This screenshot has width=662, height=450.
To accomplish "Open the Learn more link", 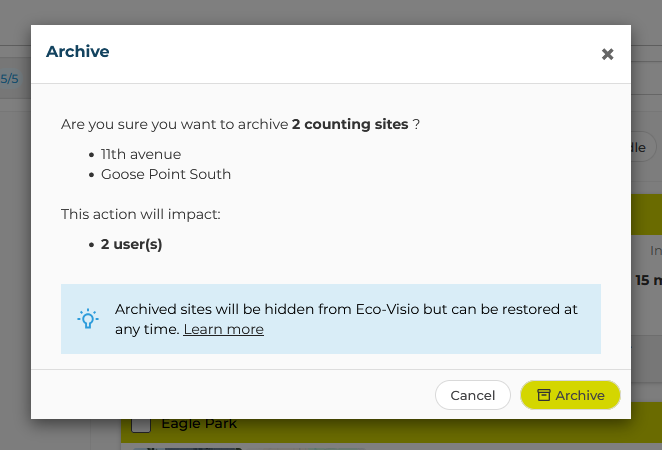I will (223, 329).
